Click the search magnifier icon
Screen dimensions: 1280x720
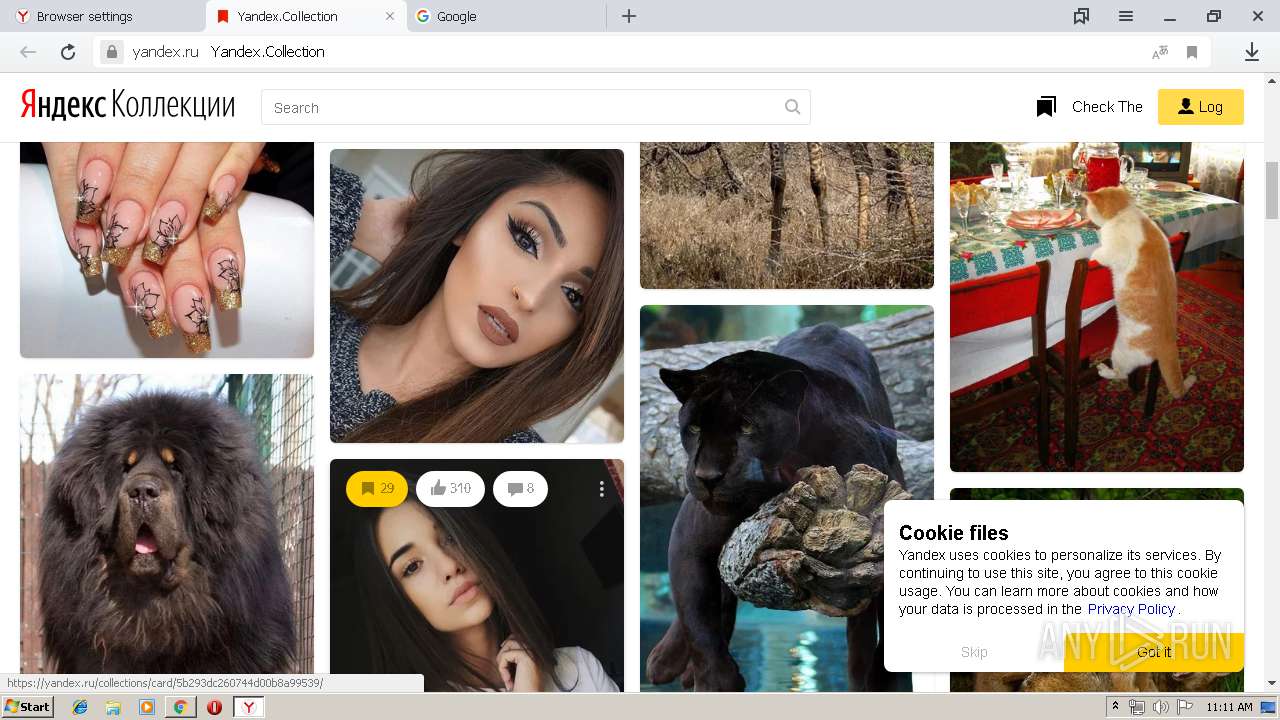point(793,107)
